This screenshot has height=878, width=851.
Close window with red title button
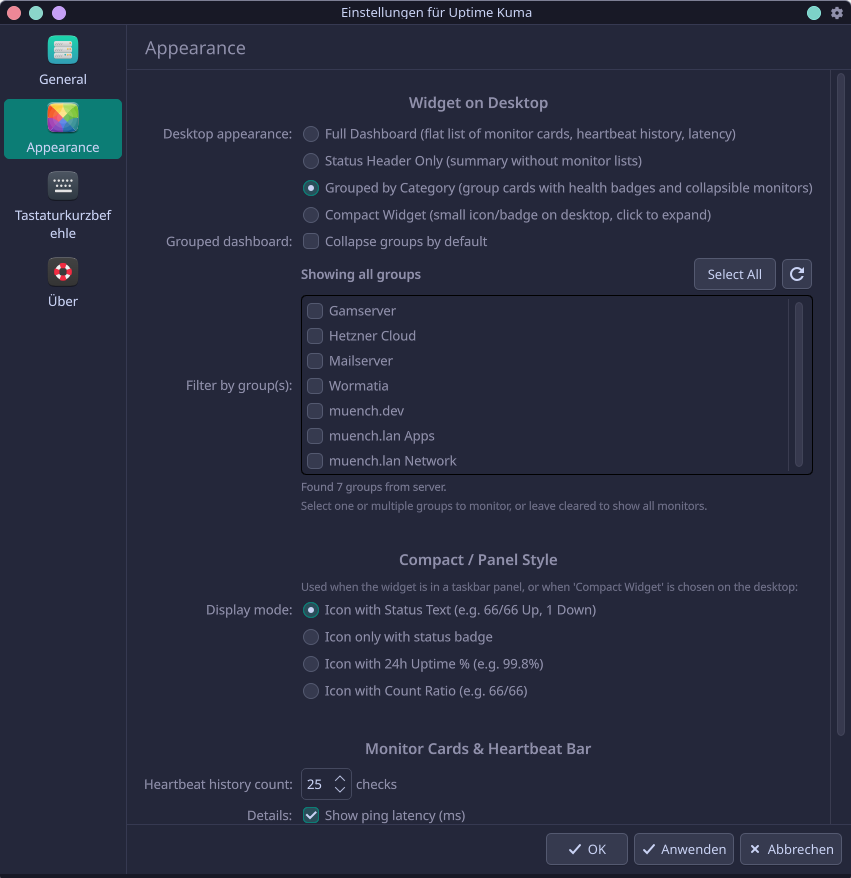[x=13, y=13]
